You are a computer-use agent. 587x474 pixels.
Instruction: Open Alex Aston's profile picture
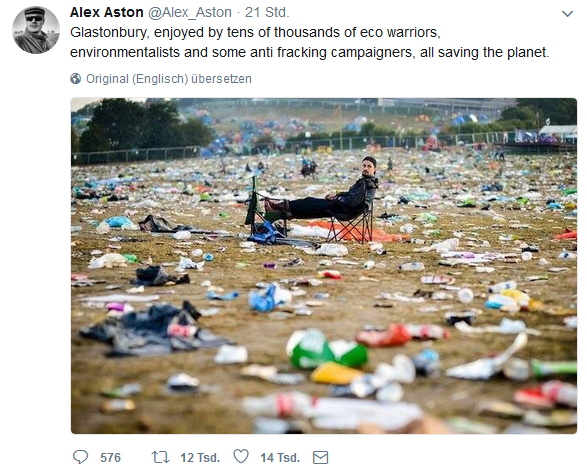click(36, 30)
